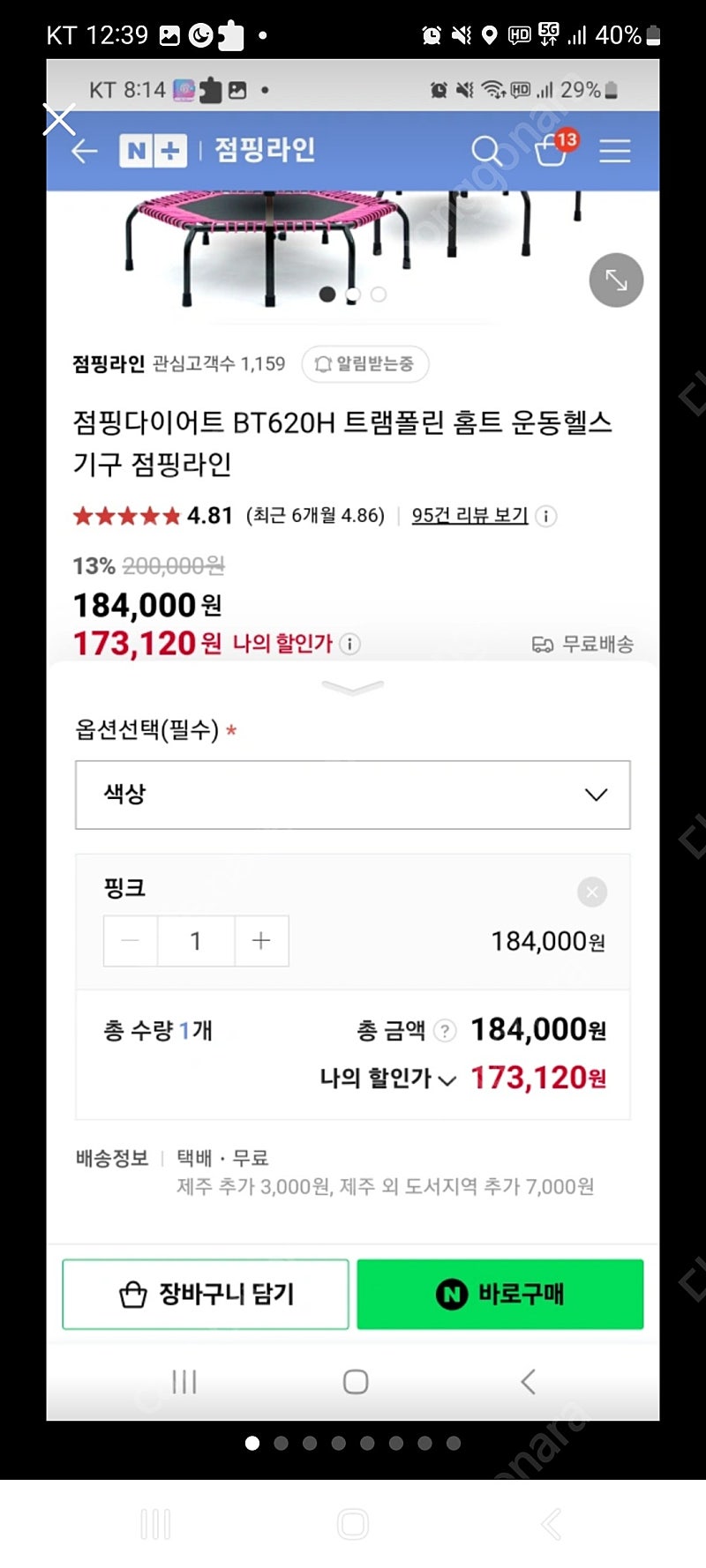Toggle the 알림받는중 notification button

pos(365,364)
